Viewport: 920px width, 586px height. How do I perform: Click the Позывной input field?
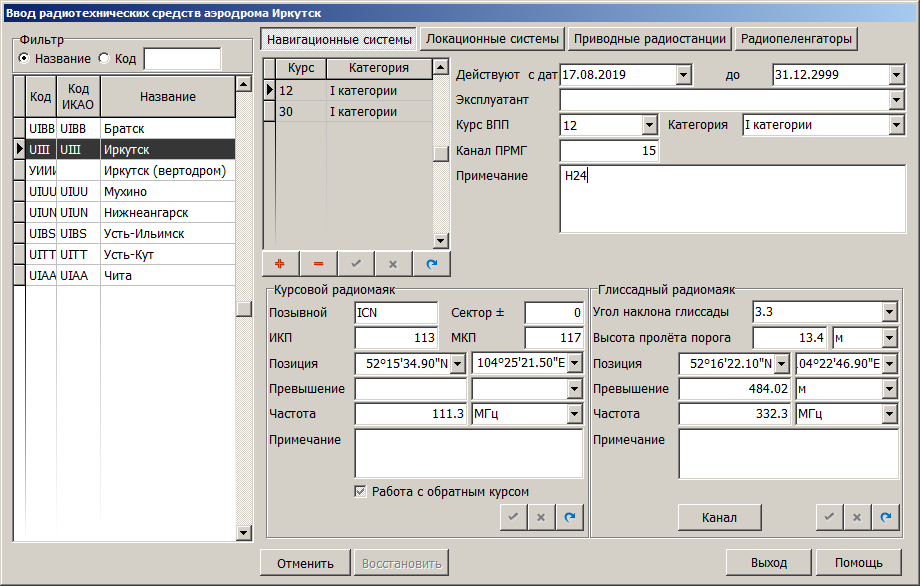(x=396, y=313)
